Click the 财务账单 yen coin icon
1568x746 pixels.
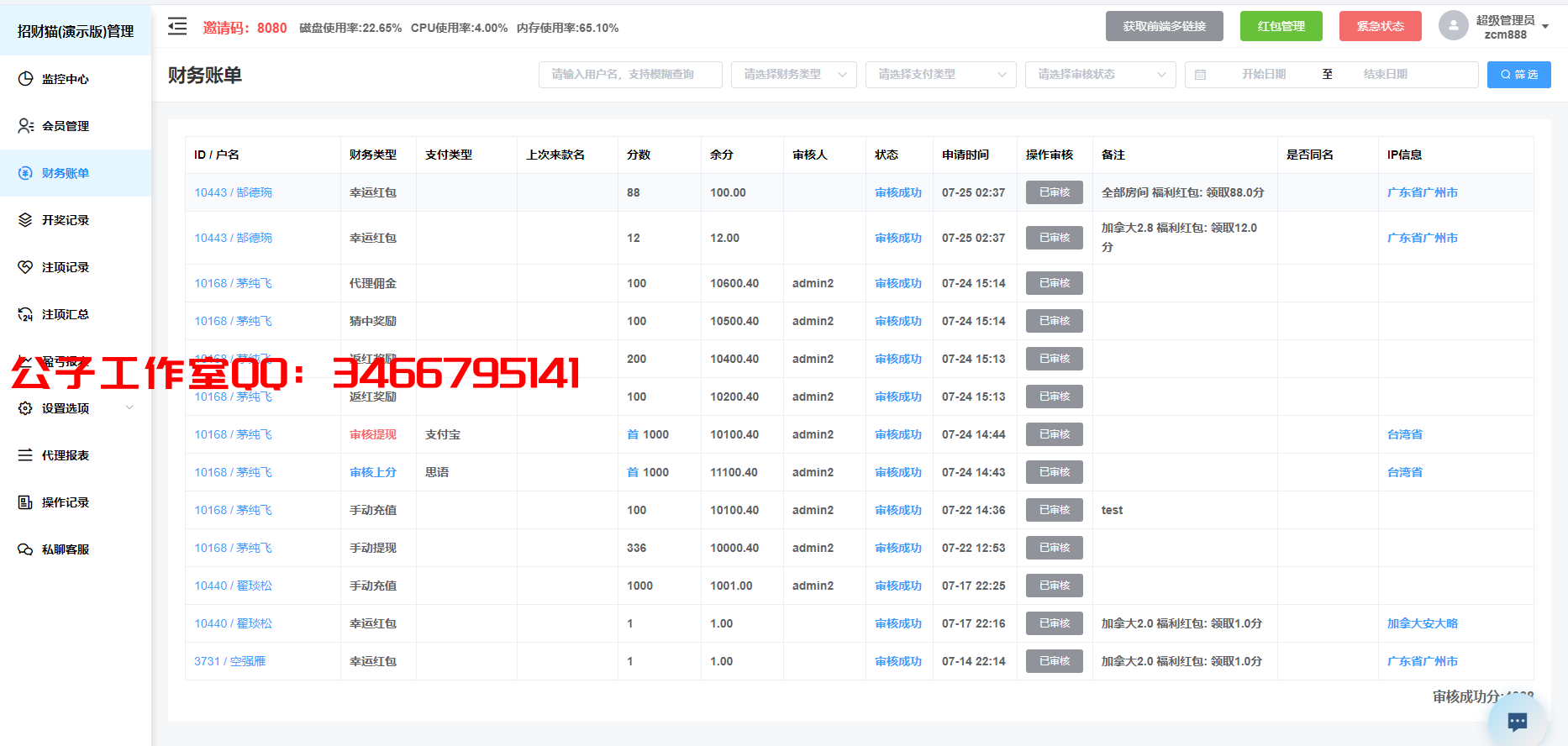(25, 173)
